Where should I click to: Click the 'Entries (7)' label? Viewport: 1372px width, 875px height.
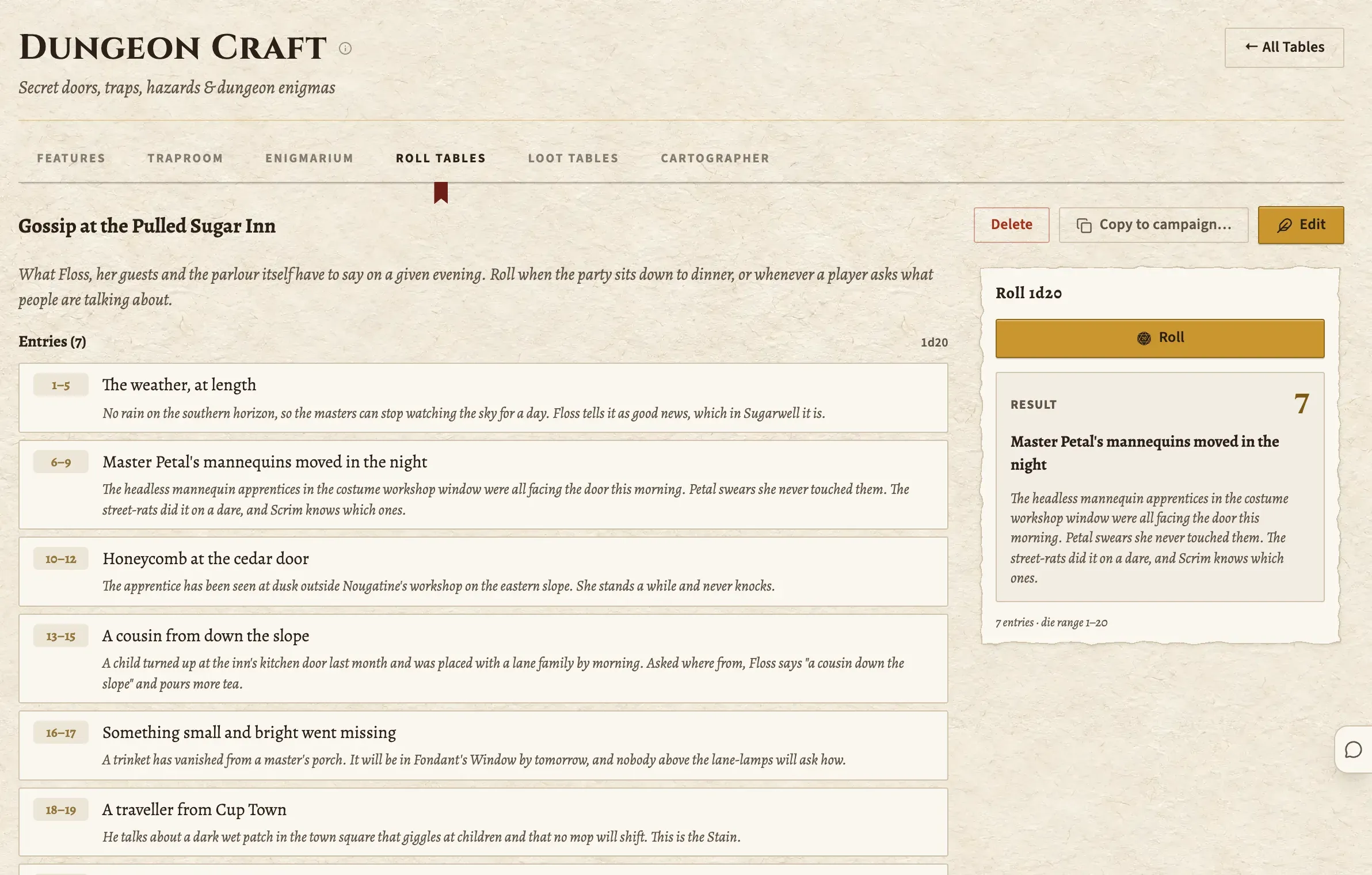tap(52, 341)
